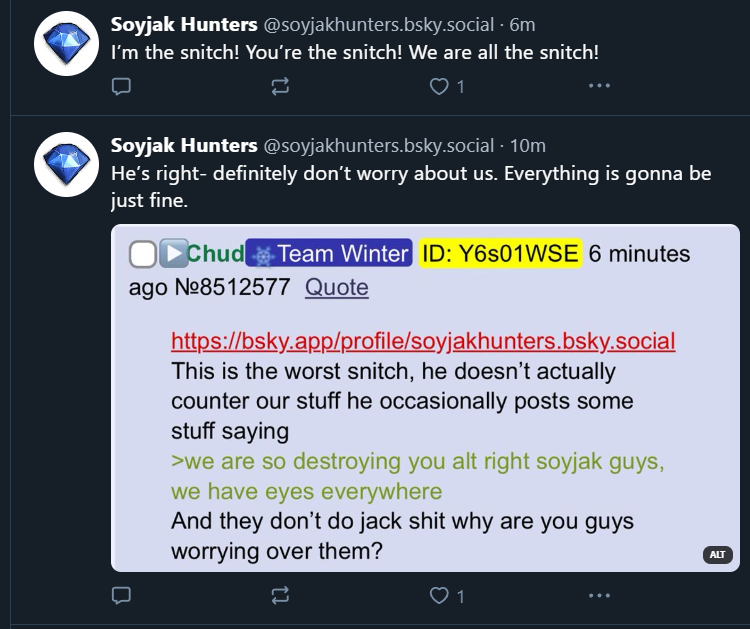Screen dimensions: 750x629
Task: Reply to the "He's right" post
Action: point(121,596)
